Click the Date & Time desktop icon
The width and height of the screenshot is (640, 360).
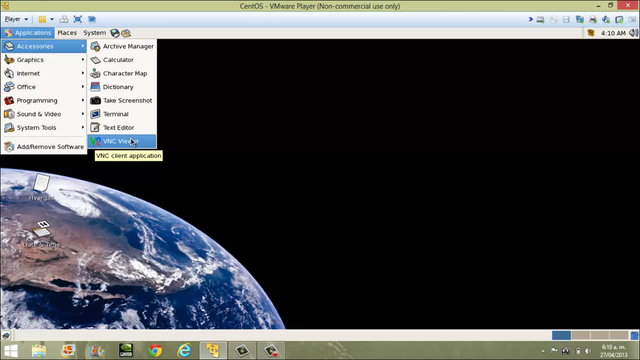(42, 234)
